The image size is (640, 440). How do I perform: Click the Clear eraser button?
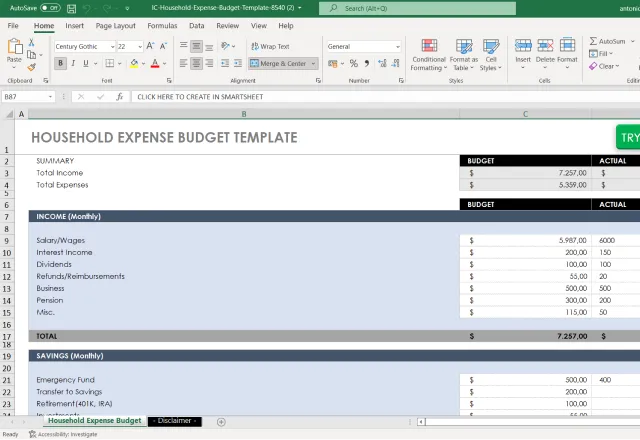click(x=604, y=66)
